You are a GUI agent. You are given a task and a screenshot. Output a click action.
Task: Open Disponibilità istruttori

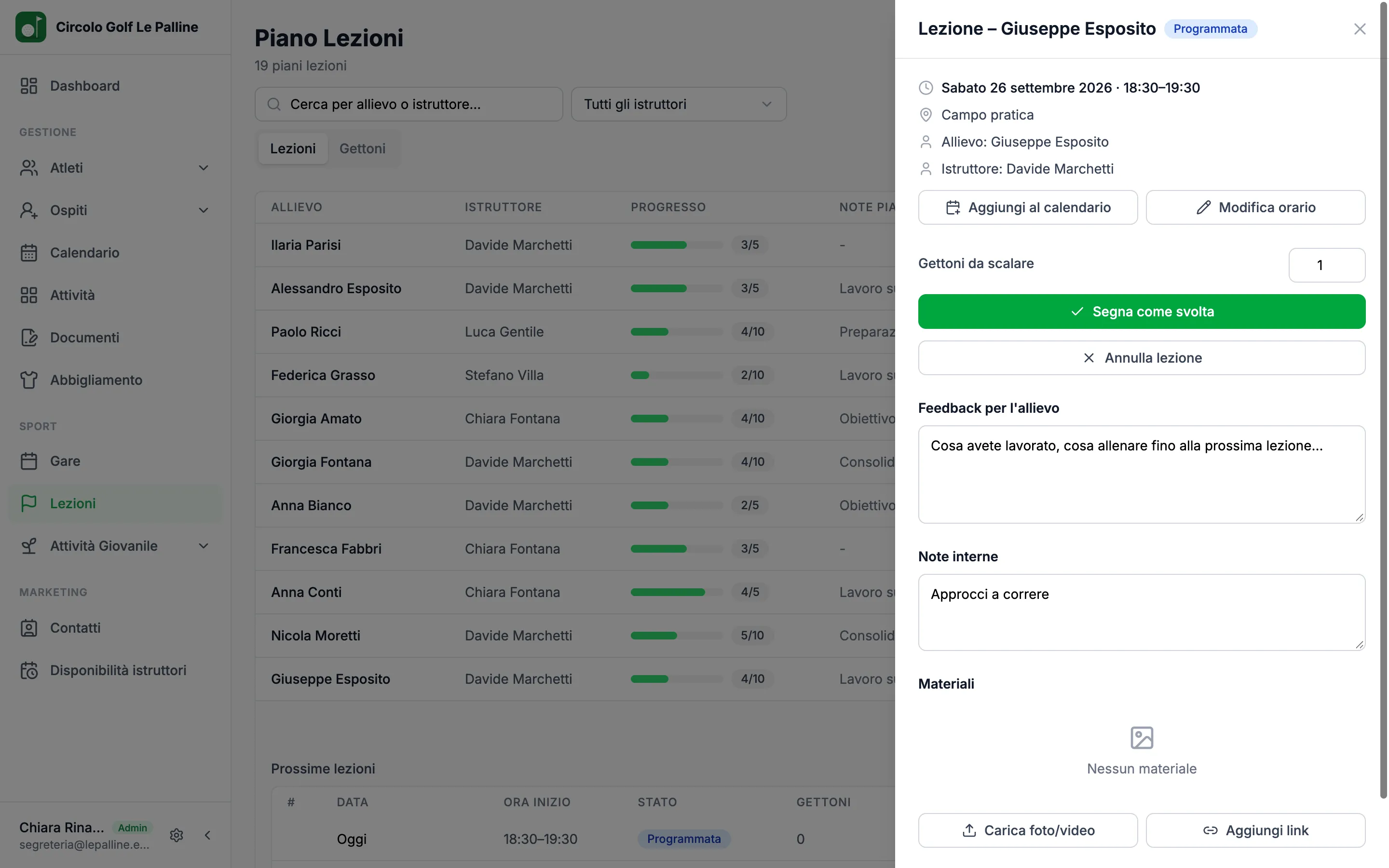click(x=115, y=670)
